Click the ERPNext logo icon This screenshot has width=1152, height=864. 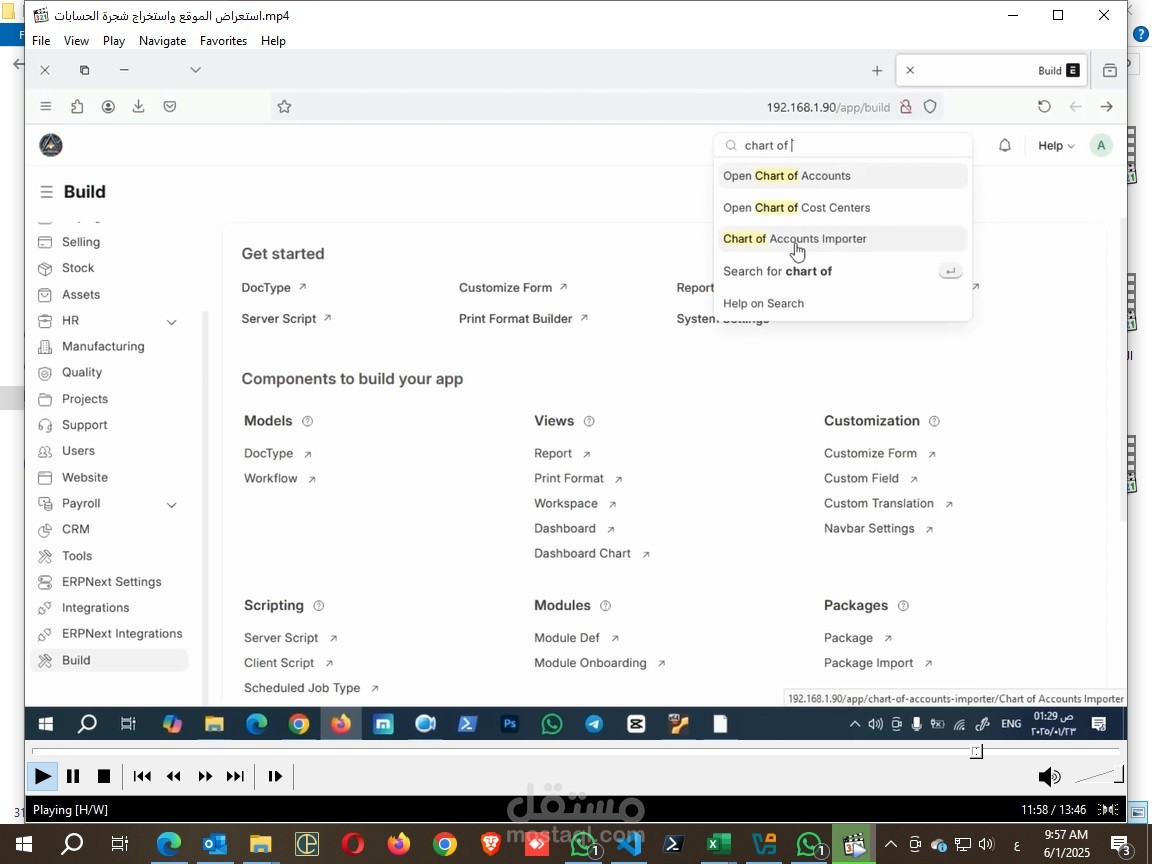coord(51,145)
